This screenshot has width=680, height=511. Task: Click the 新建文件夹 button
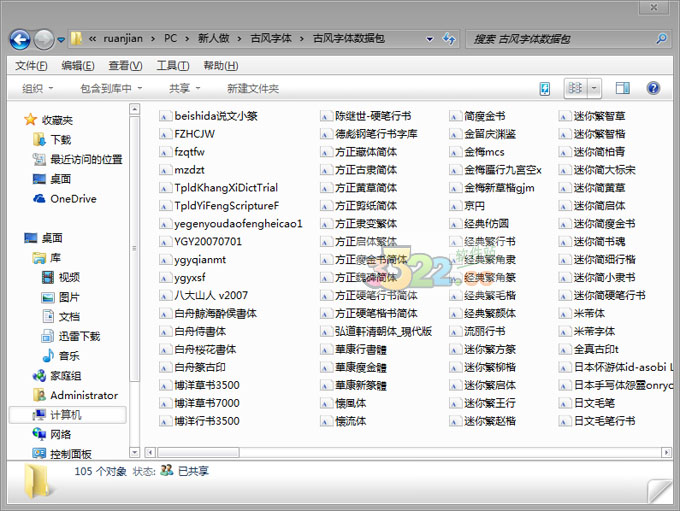pyautogui.click(x=253, y=88)
